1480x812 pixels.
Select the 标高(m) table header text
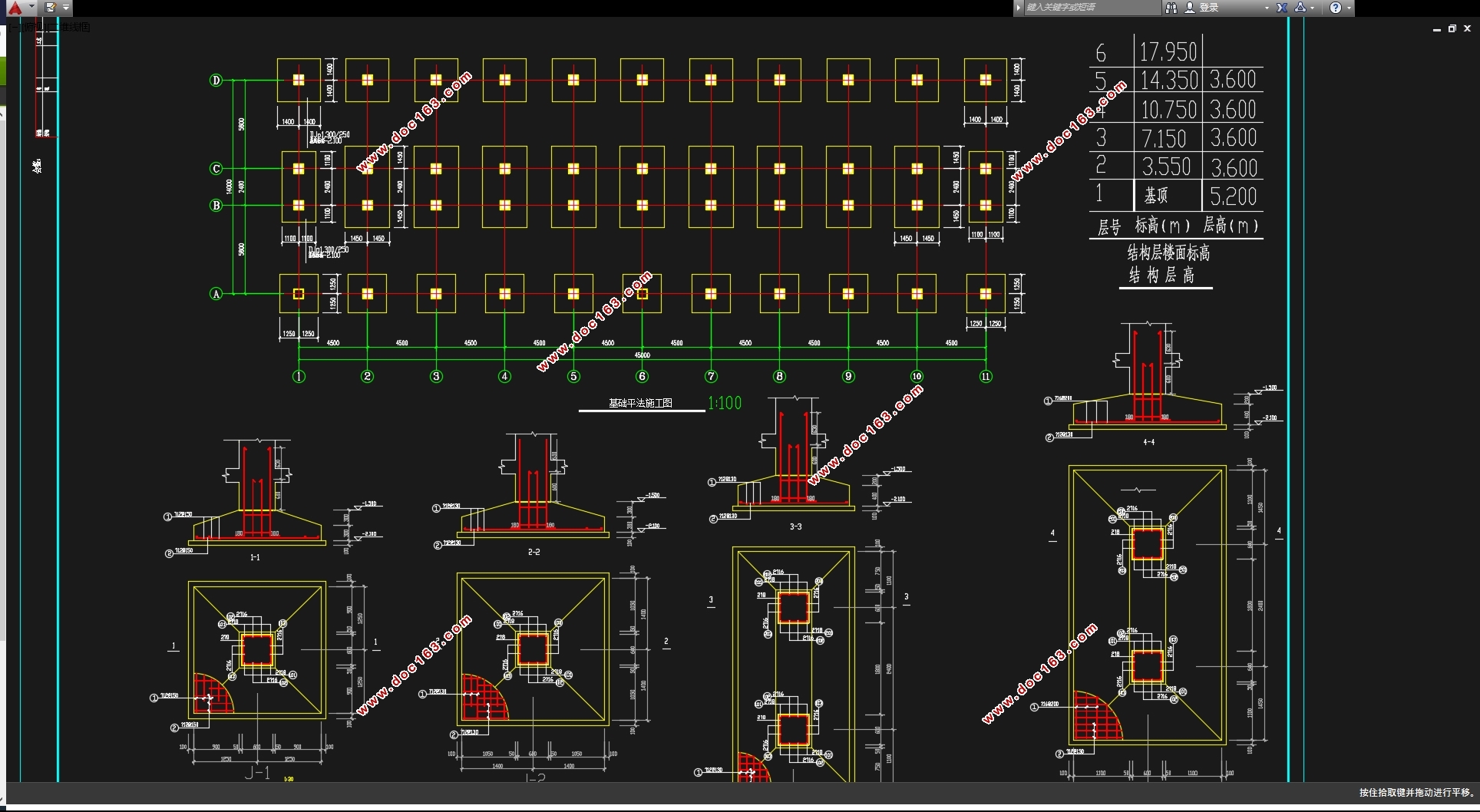coord(1162,226)
